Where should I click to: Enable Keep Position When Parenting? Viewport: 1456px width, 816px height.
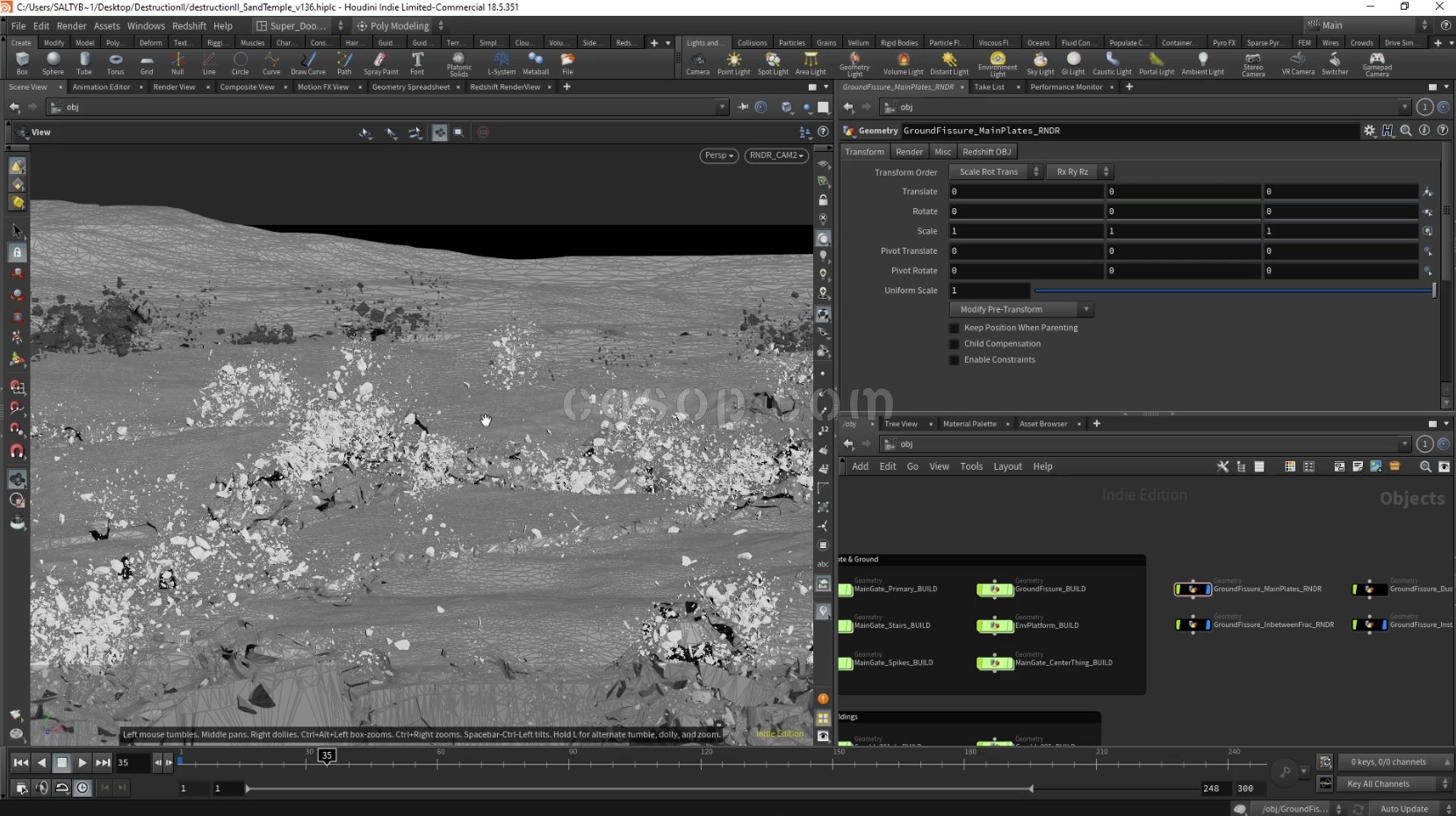[x=955, y=328]
